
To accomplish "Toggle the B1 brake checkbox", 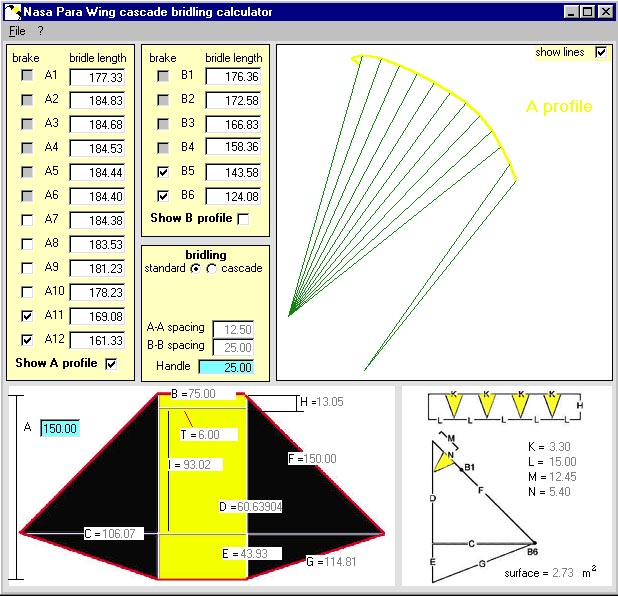I will coord(163,75).
